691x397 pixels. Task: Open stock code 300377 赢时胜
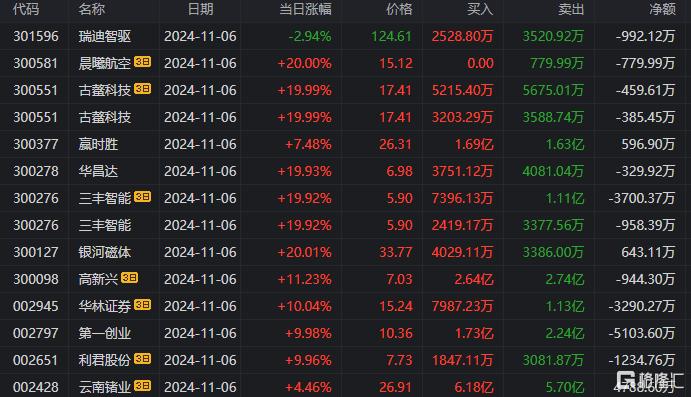click(x=36, y=144)
